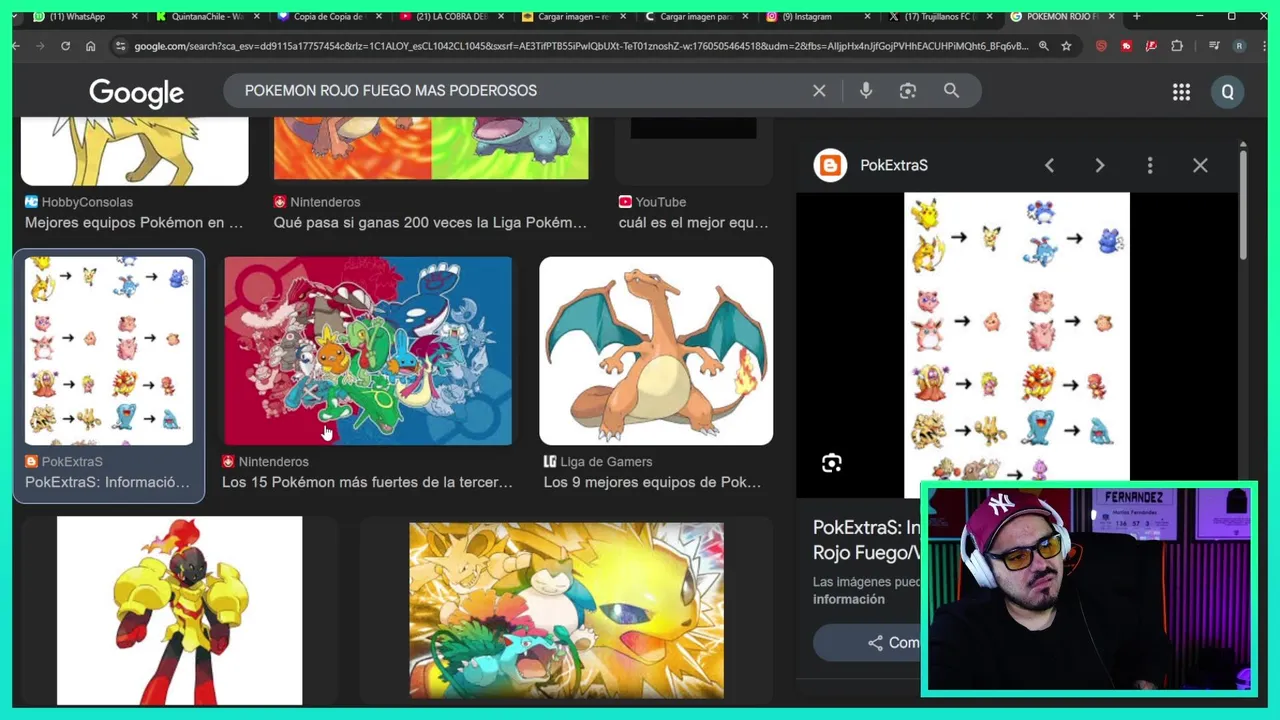Grab the preview panel vertical scrollbar

pos(1243,205)
